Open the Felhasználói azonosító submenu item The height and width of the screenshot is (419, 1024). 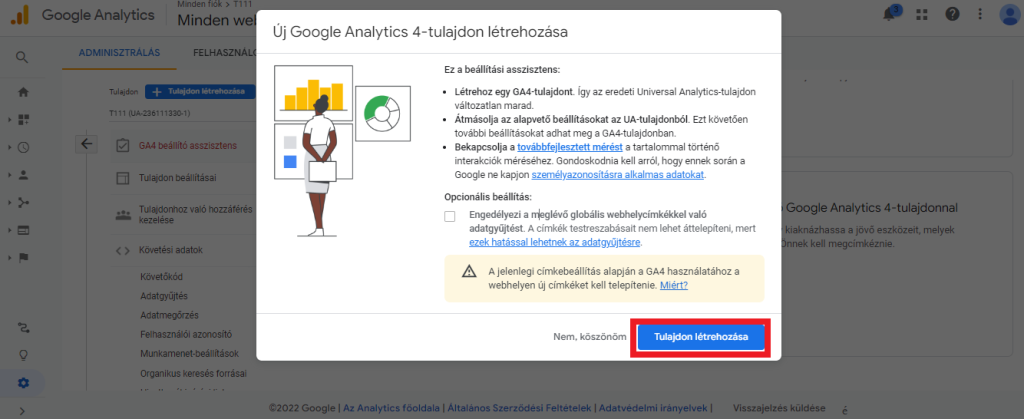tap(186, 334)
